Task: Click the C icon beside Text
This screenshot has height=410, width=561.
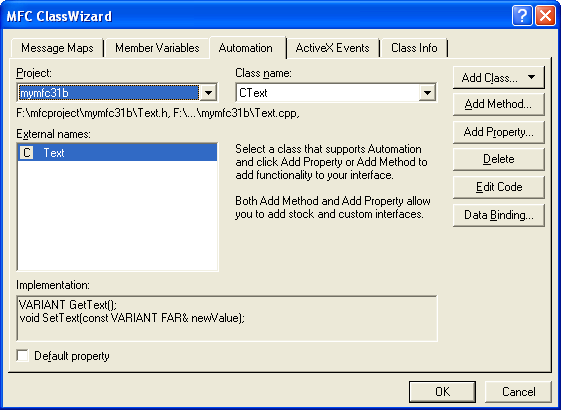Action: pos(26,153)
